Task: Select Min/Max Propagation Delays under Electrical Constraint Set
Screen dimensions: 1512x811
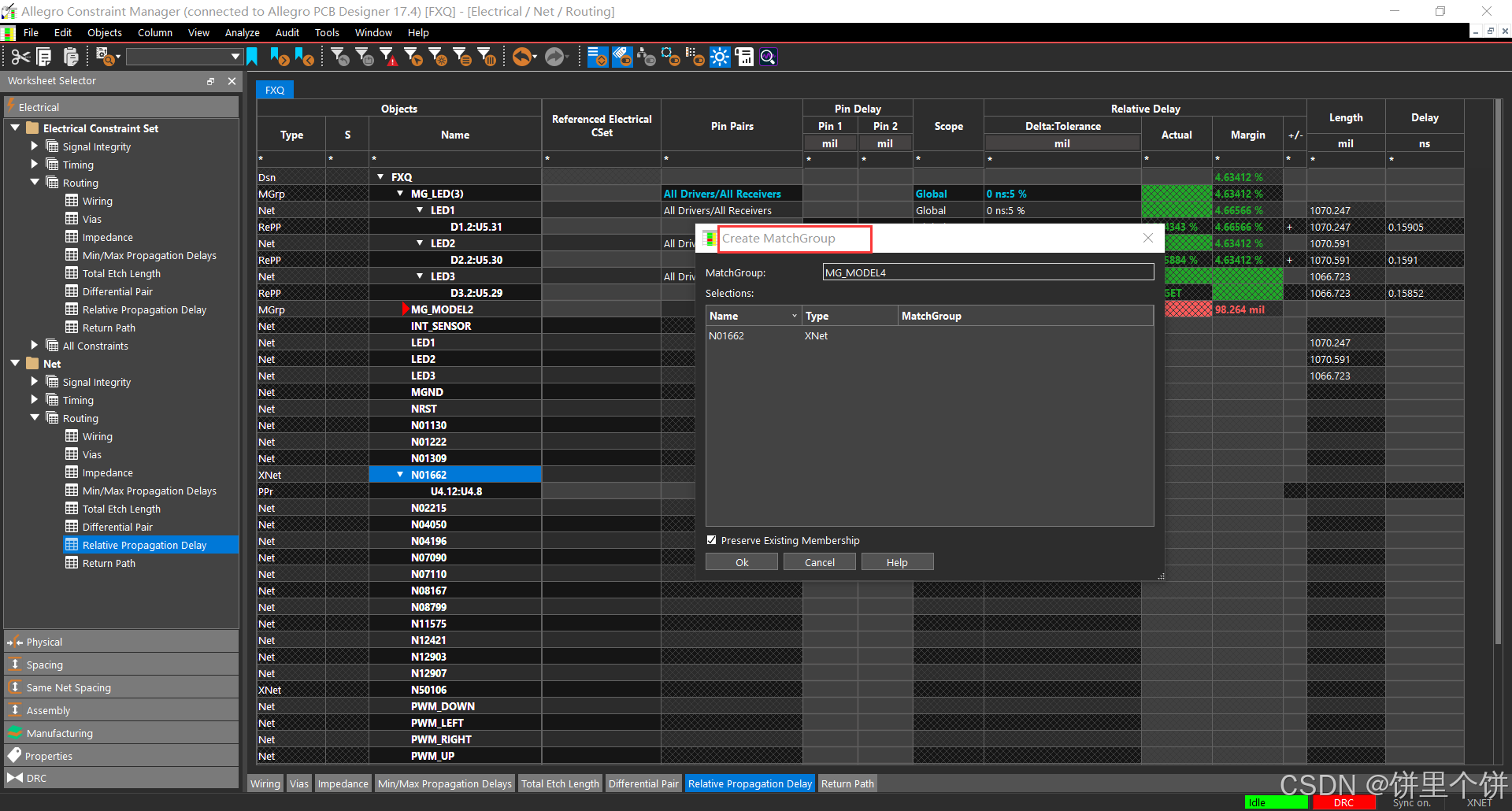Action: coord(150,255)
